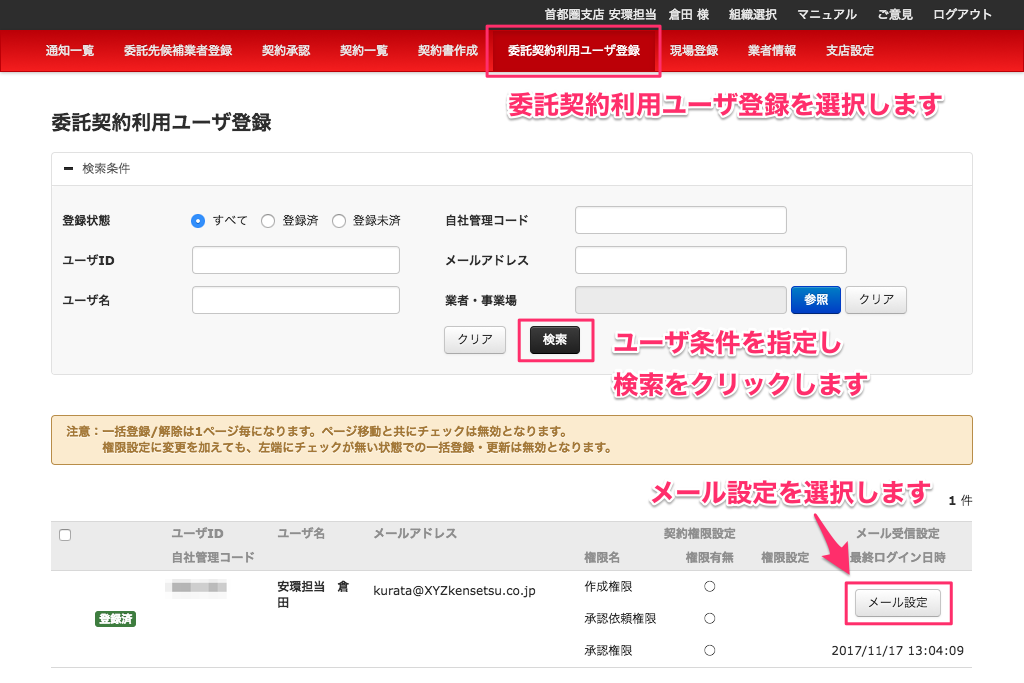Select the 登録未済 radio button
This screenshot has width=1024, height=683.
point(339,221)
